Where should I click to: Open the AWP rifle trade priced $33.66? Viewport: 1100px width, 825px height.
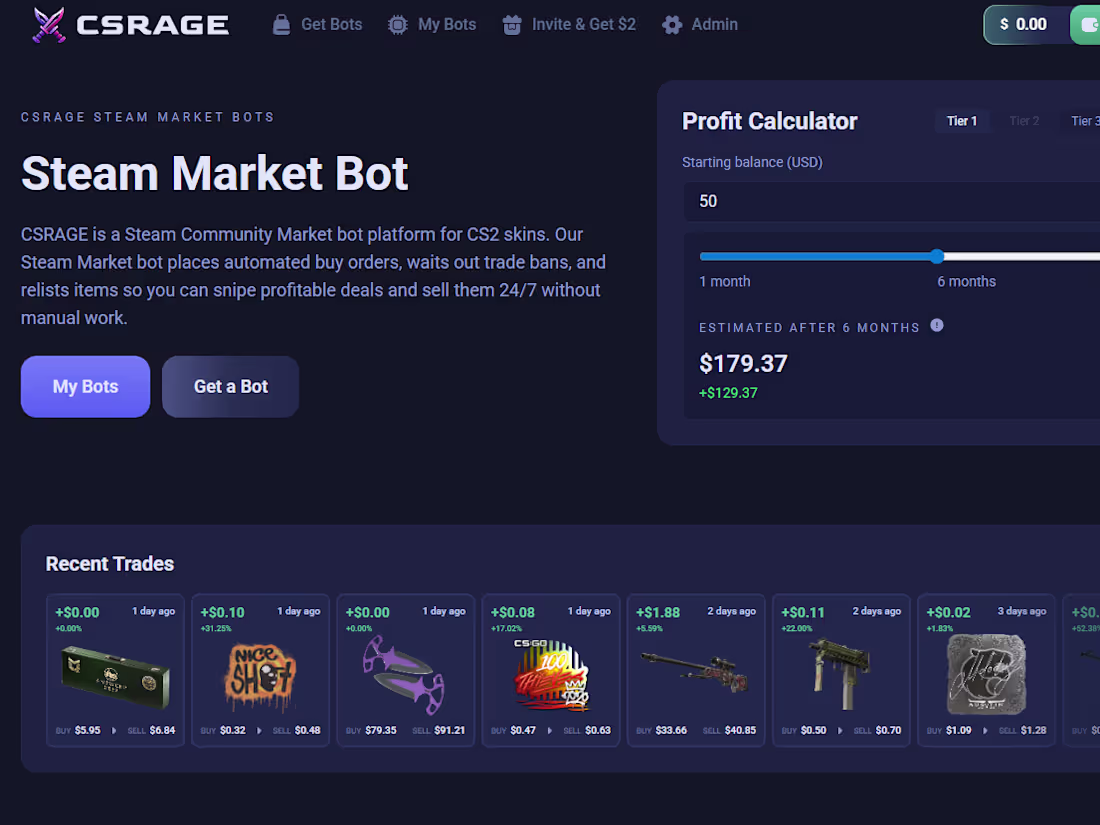pyautogui.click(x=695, y=671)
